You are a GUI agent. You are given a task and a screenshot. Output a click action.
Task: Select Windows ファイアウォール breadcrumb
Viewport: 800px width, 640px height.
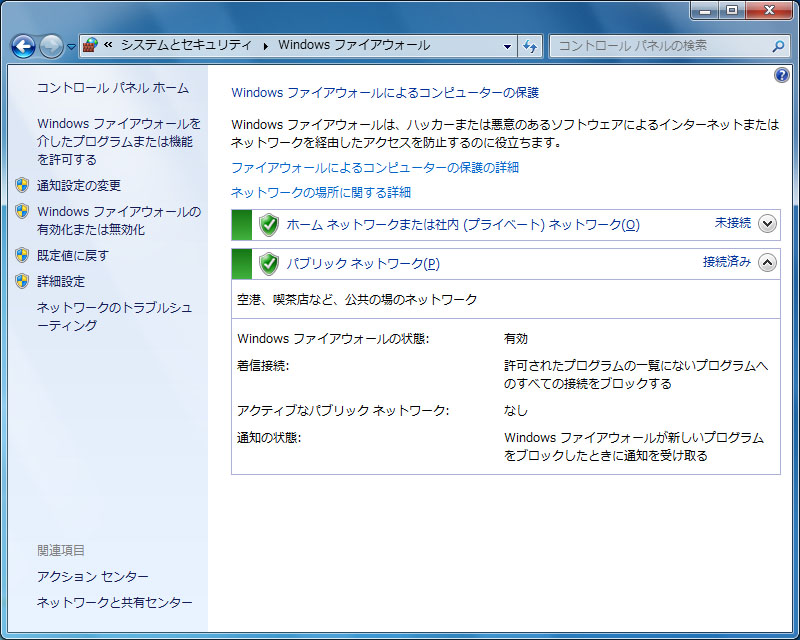[x=354, y=45]
